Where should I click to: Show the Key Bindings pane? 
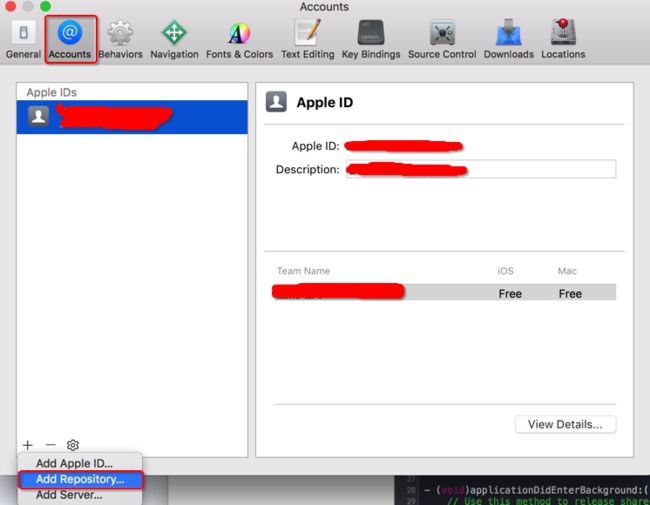click(371, 40)
